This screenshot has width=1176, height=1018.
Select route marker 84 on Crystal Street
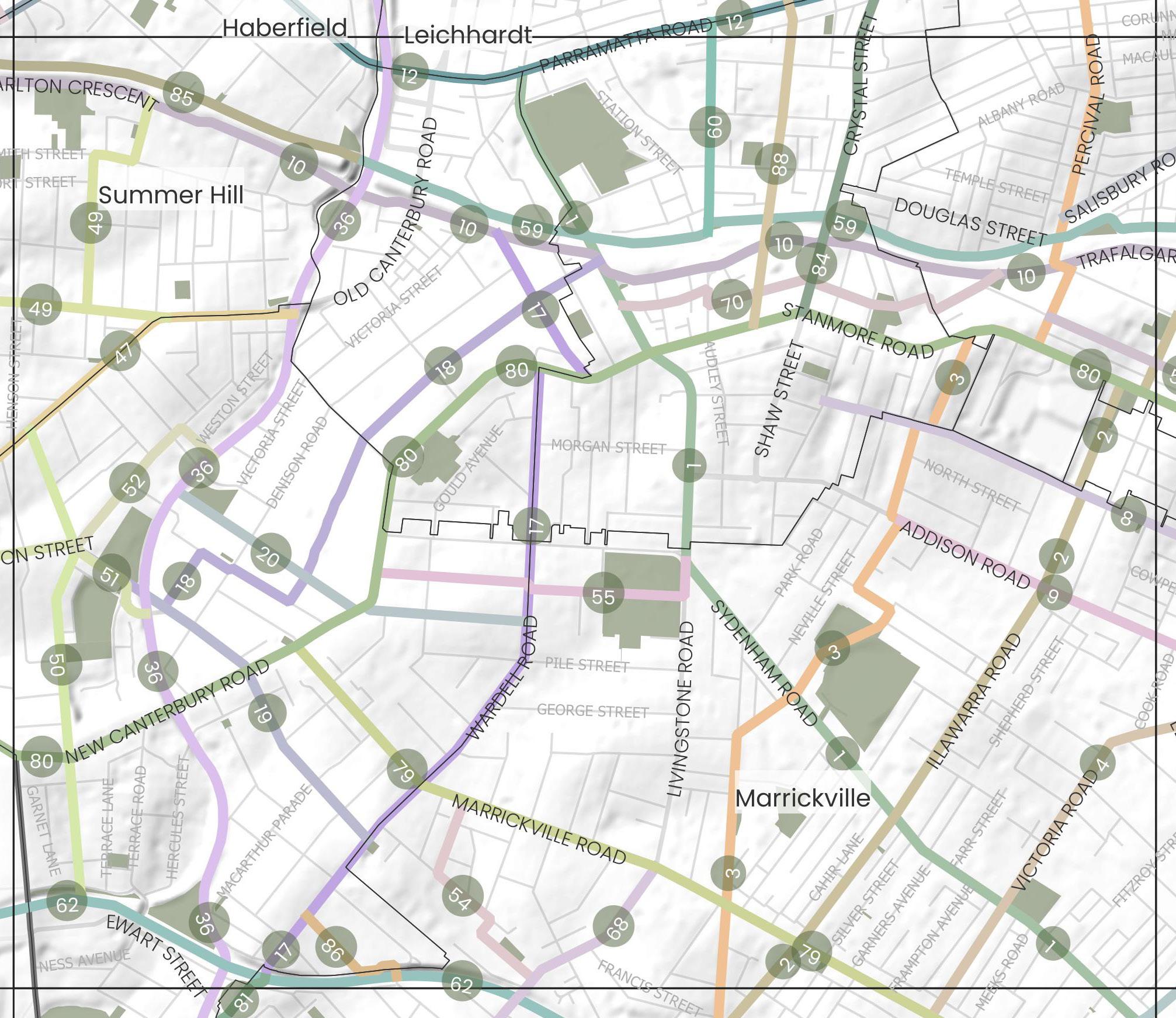pos(817,262)
